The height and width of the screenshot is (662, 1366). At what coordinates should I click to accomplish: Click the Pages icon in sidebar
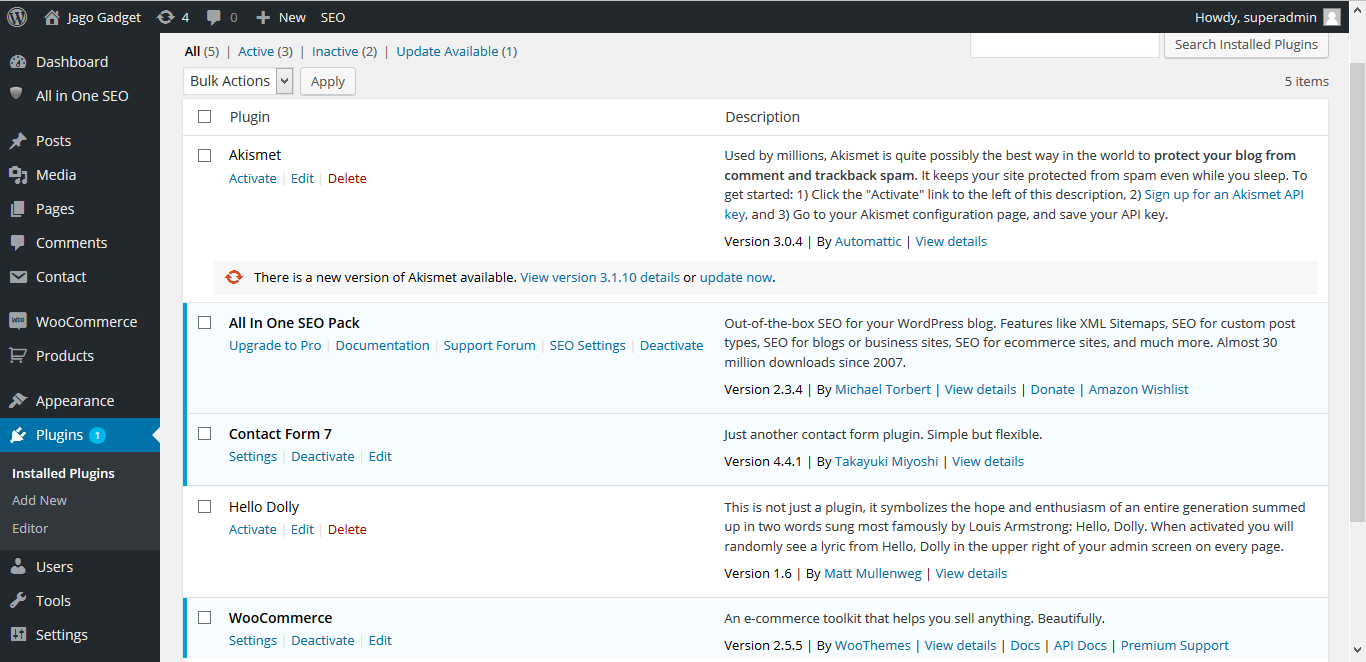pos(18,209)
